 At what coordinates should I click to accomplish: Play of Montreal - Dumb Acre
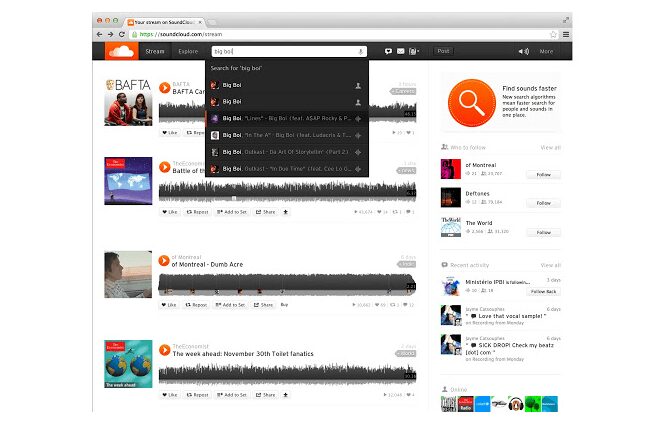[x=164, y=260]
